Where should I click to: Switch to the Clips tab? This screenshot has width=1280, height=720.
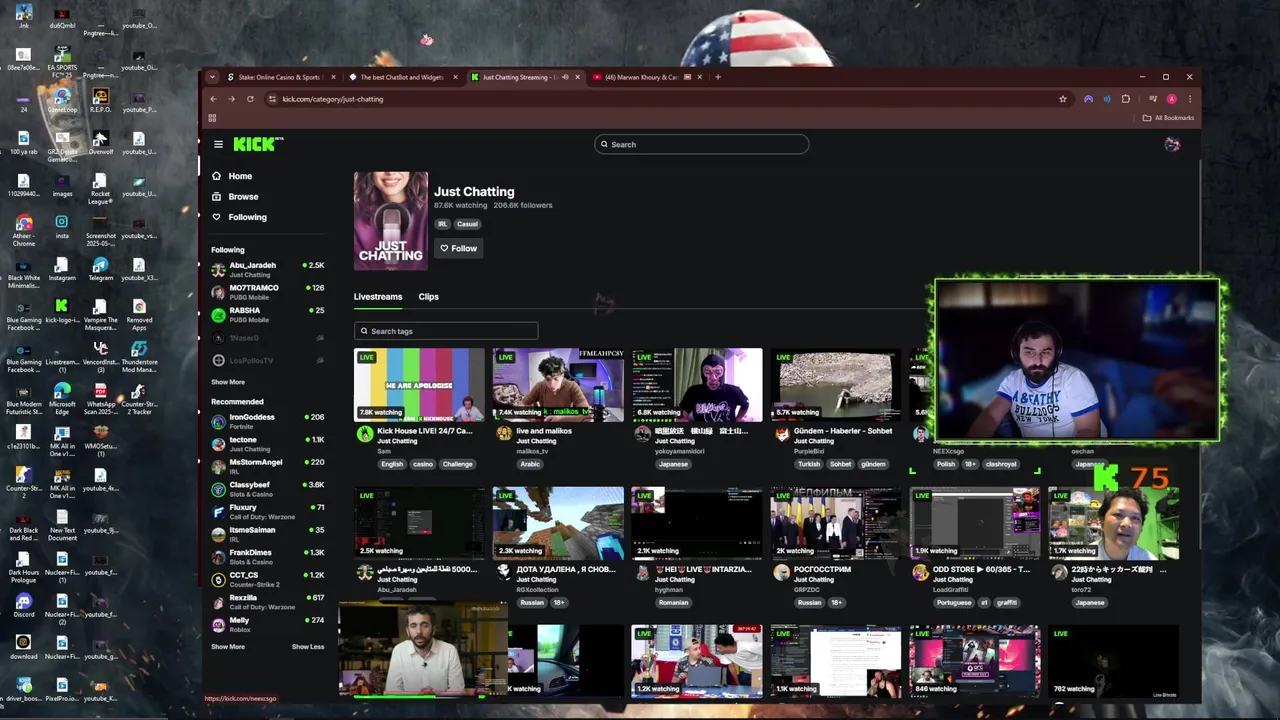428,297
